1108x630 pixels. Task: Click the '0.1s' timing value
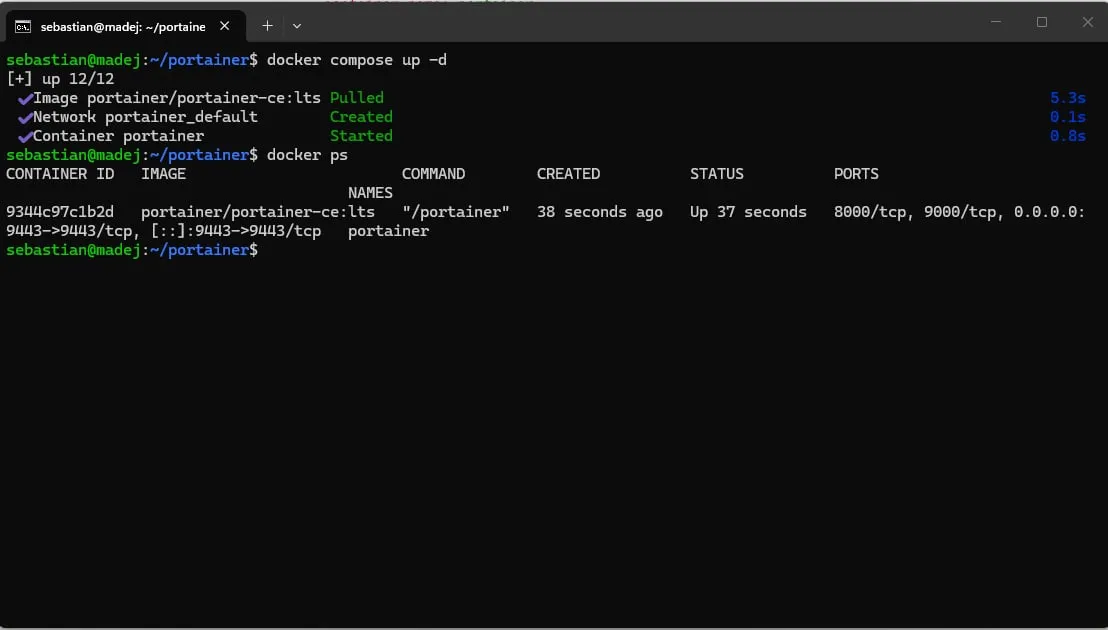[1068, 117]
